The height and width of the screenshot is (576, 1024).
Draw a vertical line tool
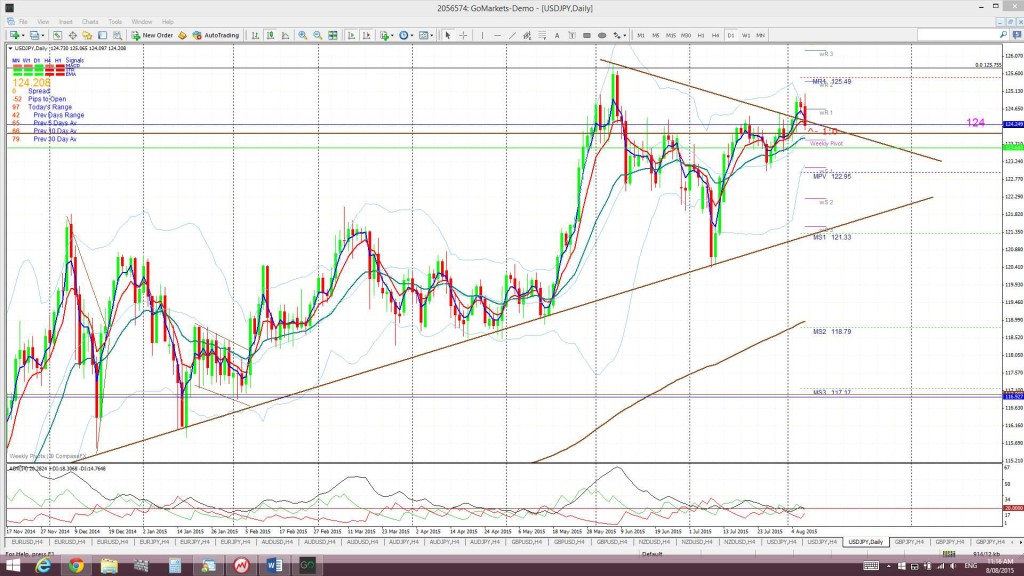[x=483, y=35]
